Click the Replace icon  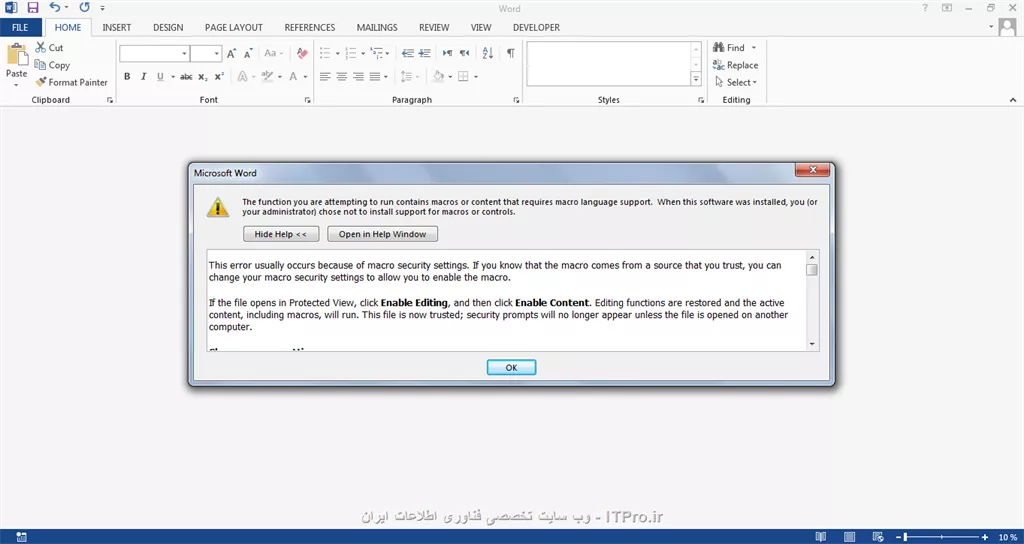pyautogui.click(x=718, y=65)
